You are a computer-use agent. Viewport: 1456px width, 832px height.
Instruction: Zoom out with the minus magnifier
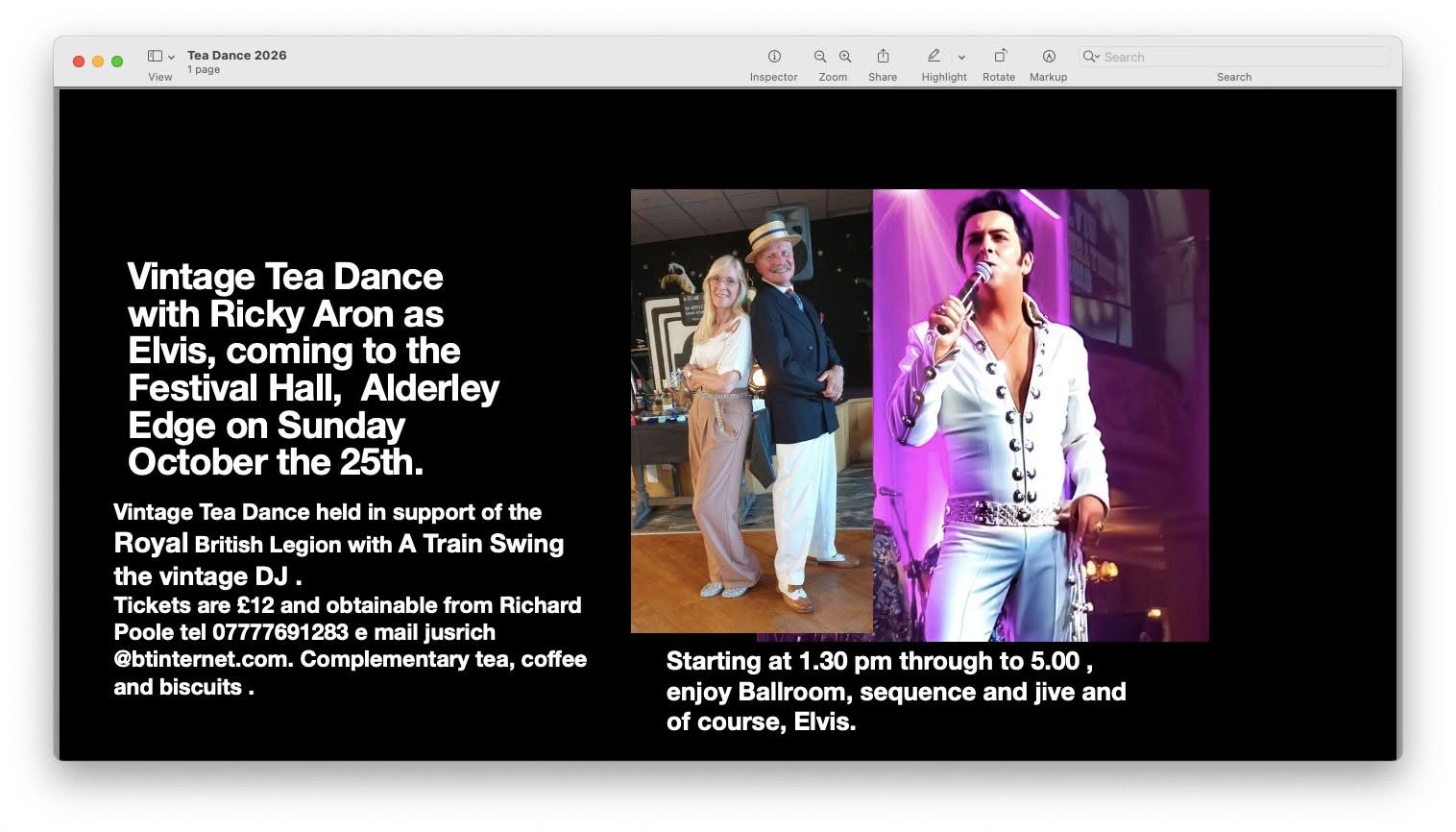click(820, 57)
